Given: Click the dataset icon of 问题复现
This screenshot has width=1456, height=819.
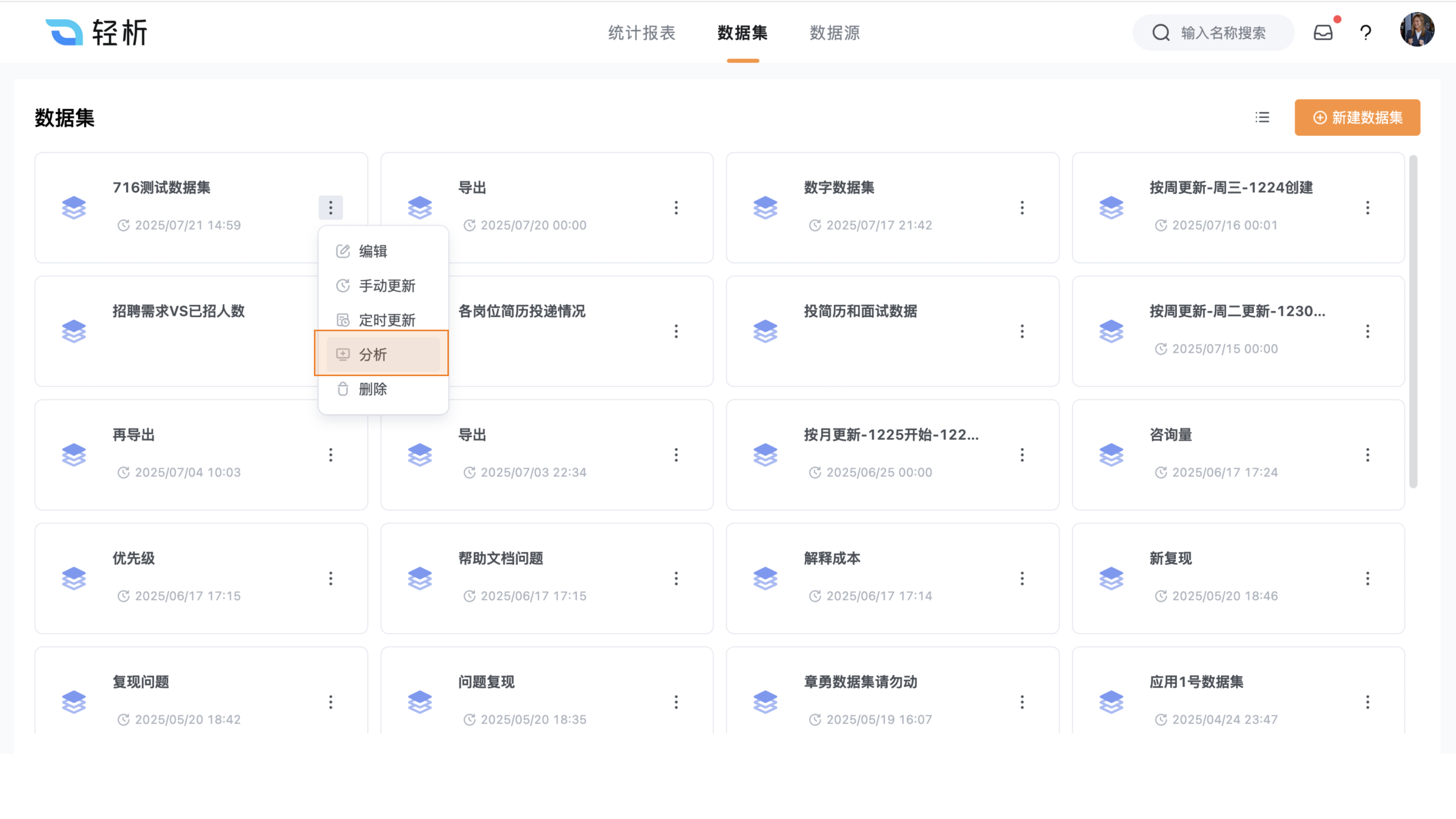Looking at the screenshot, I should (420, 702).
